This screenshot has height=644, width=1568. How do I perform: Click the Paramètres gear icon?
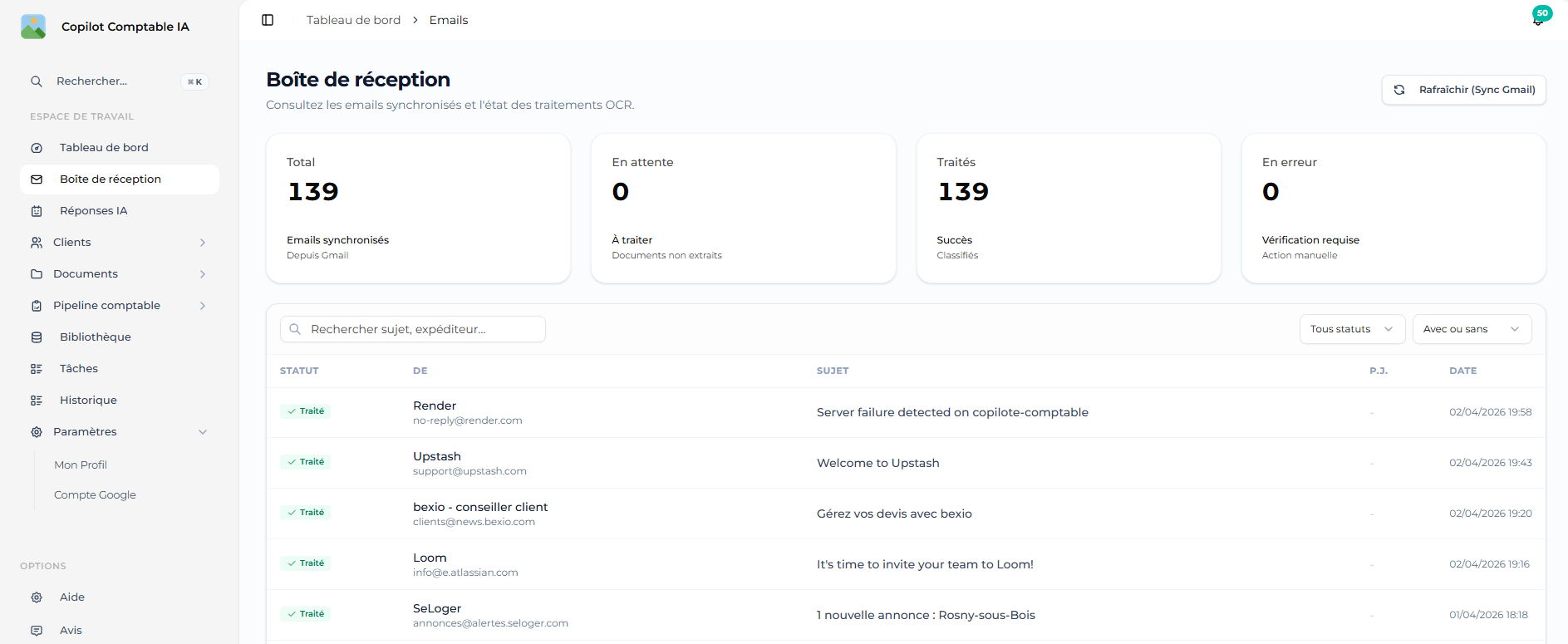coord(37,432)
